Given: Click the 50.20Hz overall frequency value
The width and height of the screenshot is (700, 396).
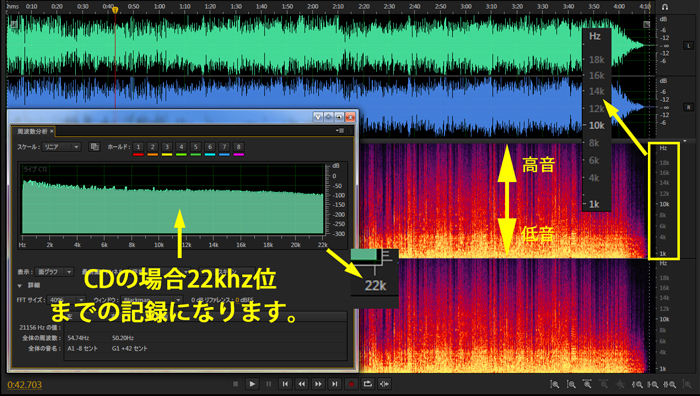Looking at the screenshot, I should [123, 338].
